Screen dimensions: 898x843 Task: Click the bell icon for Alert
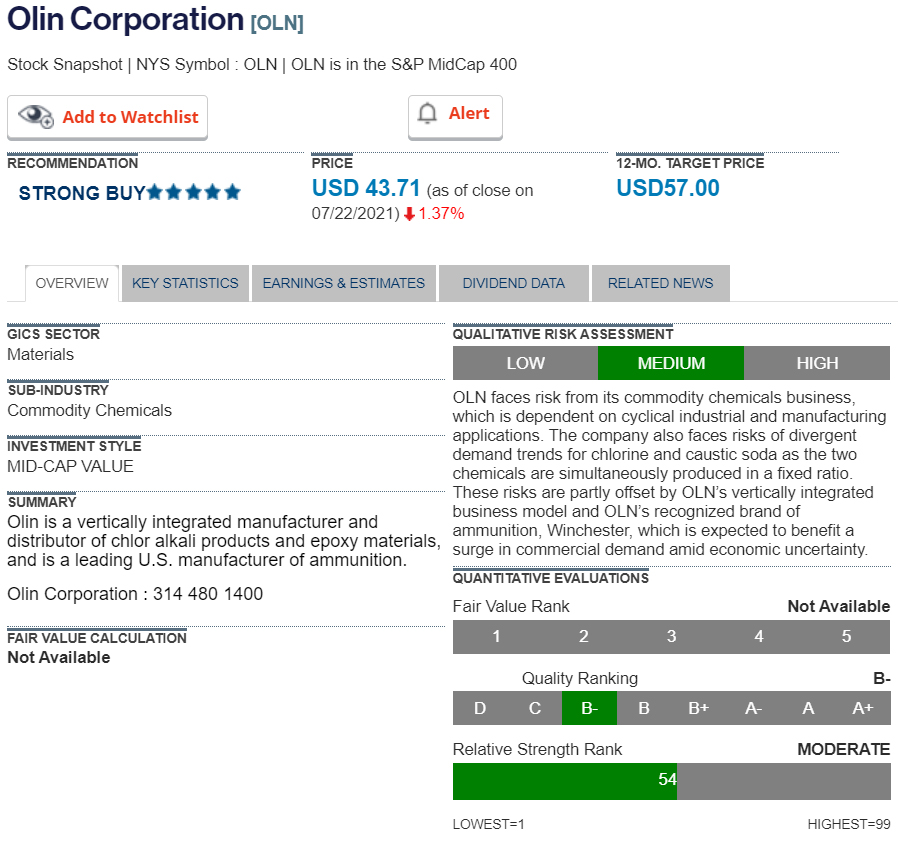tap(428, 114)
